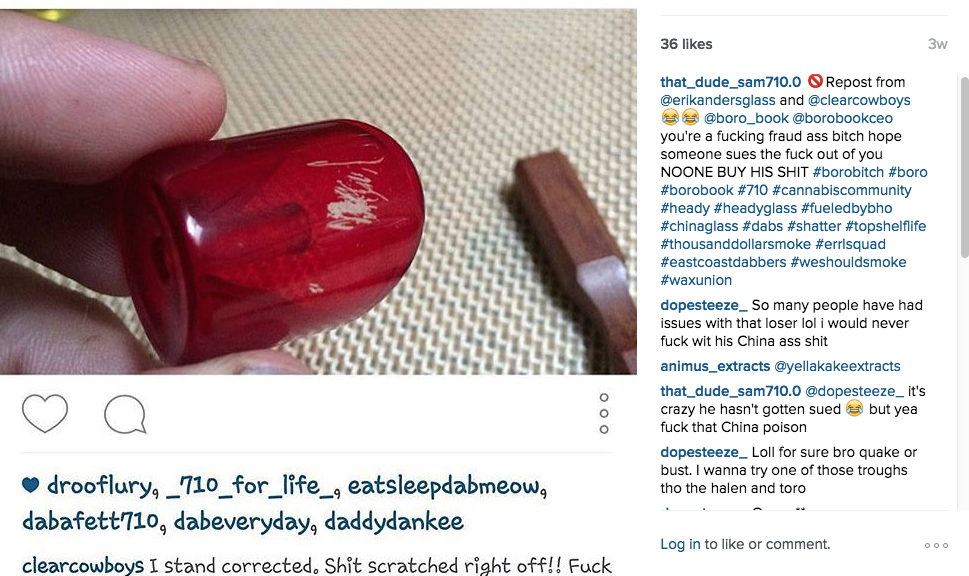Open the #cannabiscommunity hashtag

click(842, 190)
